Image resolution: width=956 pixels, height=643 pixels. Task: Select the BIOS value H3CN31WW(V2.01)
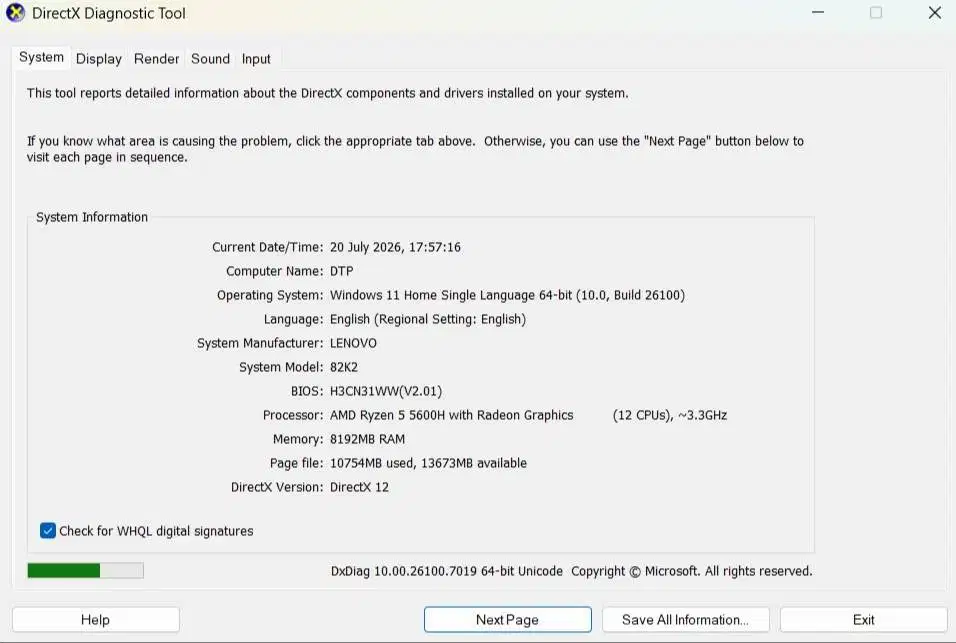386,391
